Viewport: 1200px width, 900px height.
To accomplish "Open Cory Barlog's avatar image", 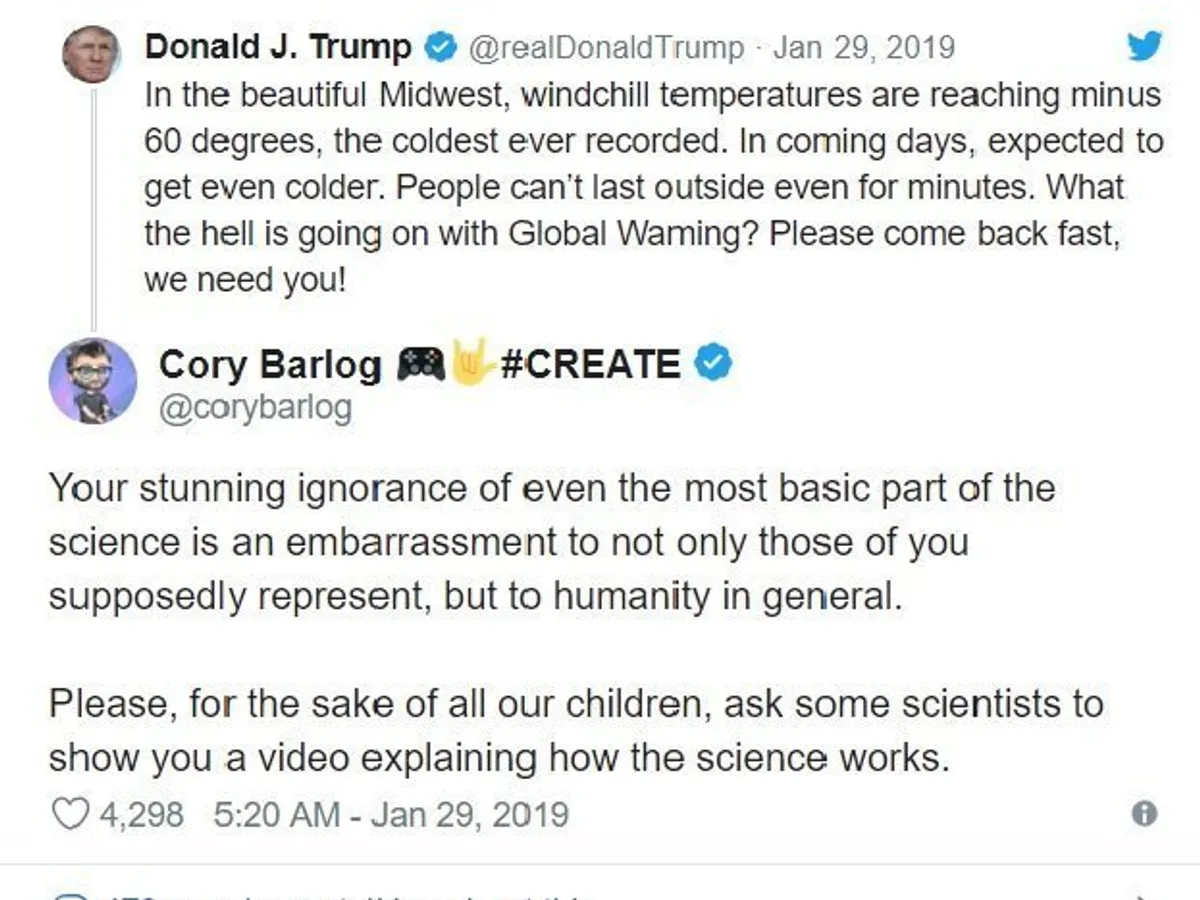I will (x=93, y=381).
